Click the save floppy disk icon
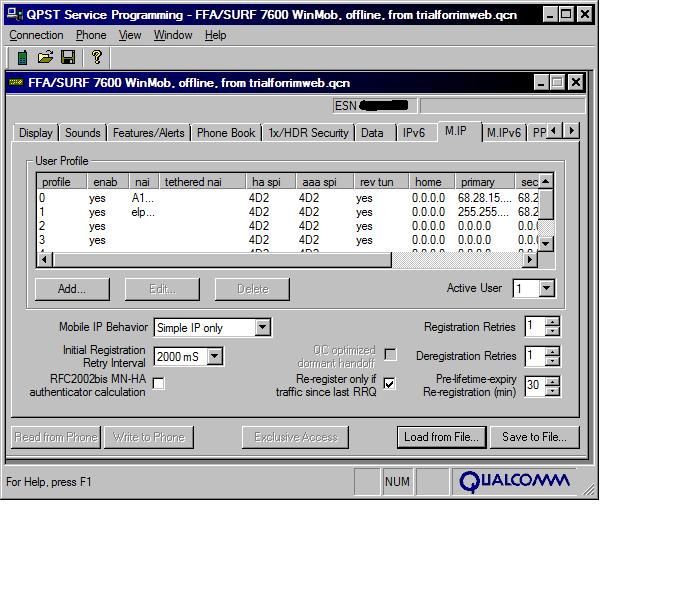Screen dimensions: 699x596 68,58
